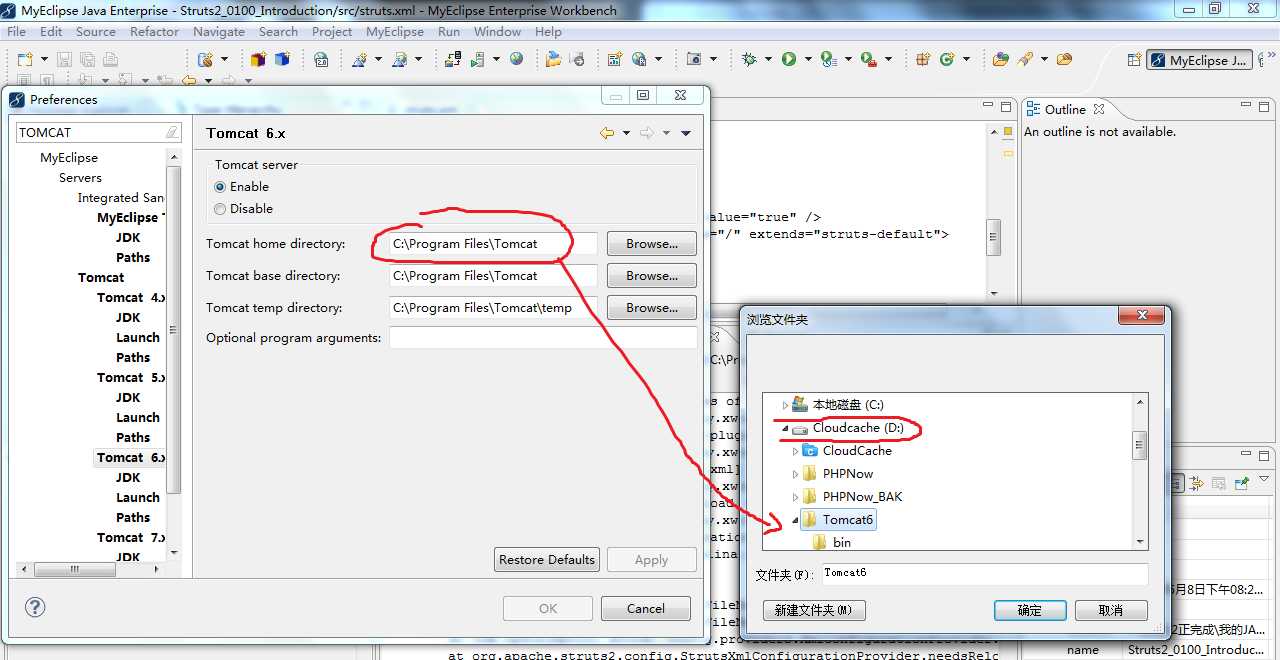1280x660 pixels.
Task: Open the Window menu
Action: point(497,31)
